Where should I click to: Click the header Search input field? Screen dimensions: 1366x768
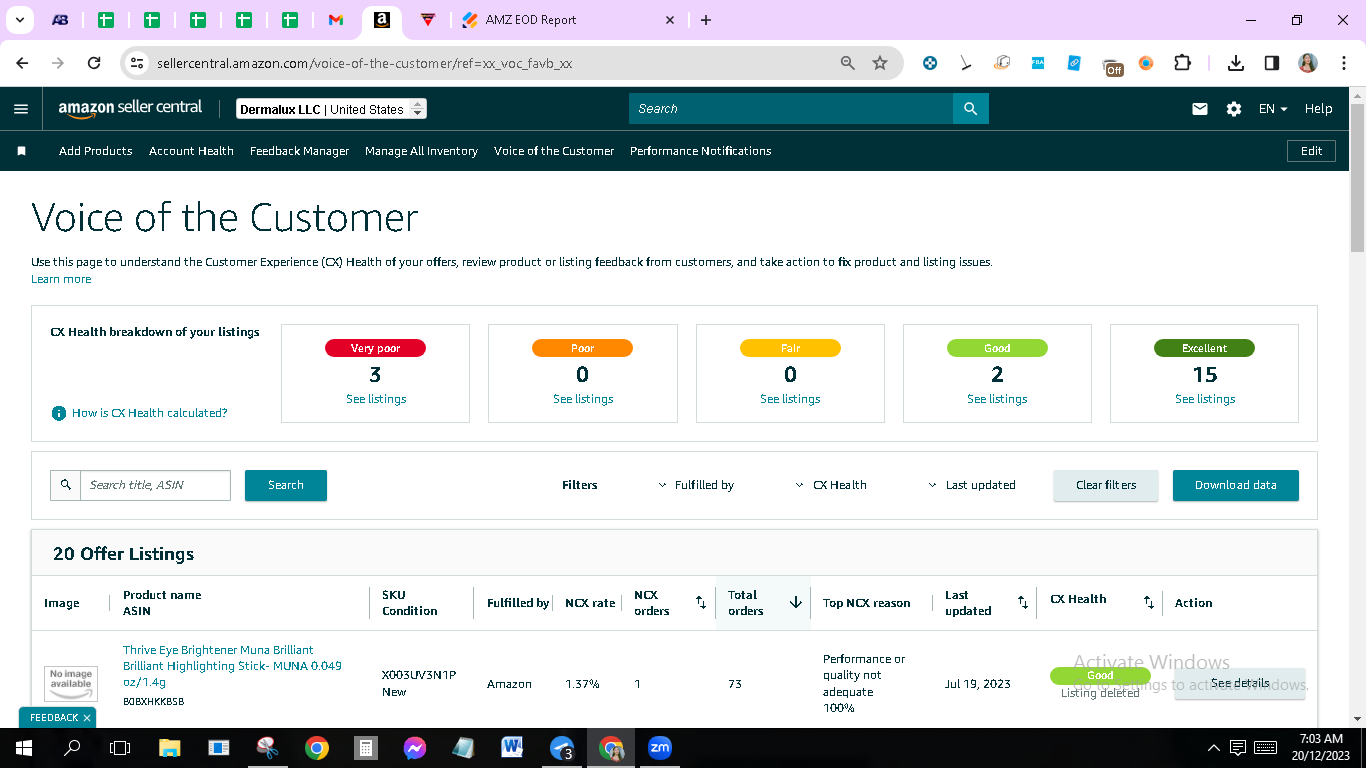coord(791,109)
